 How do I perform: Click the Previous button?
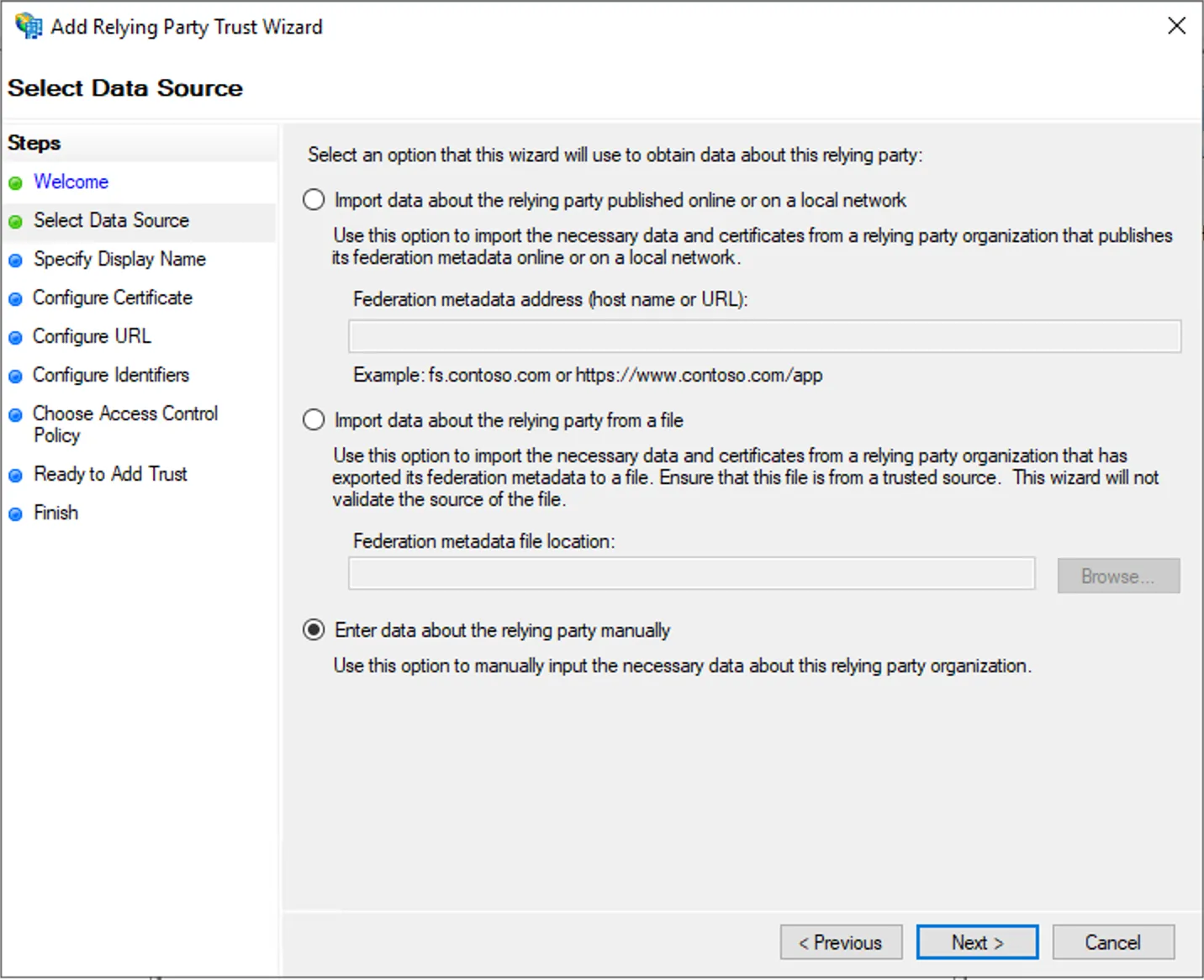[x=840, y=941]
